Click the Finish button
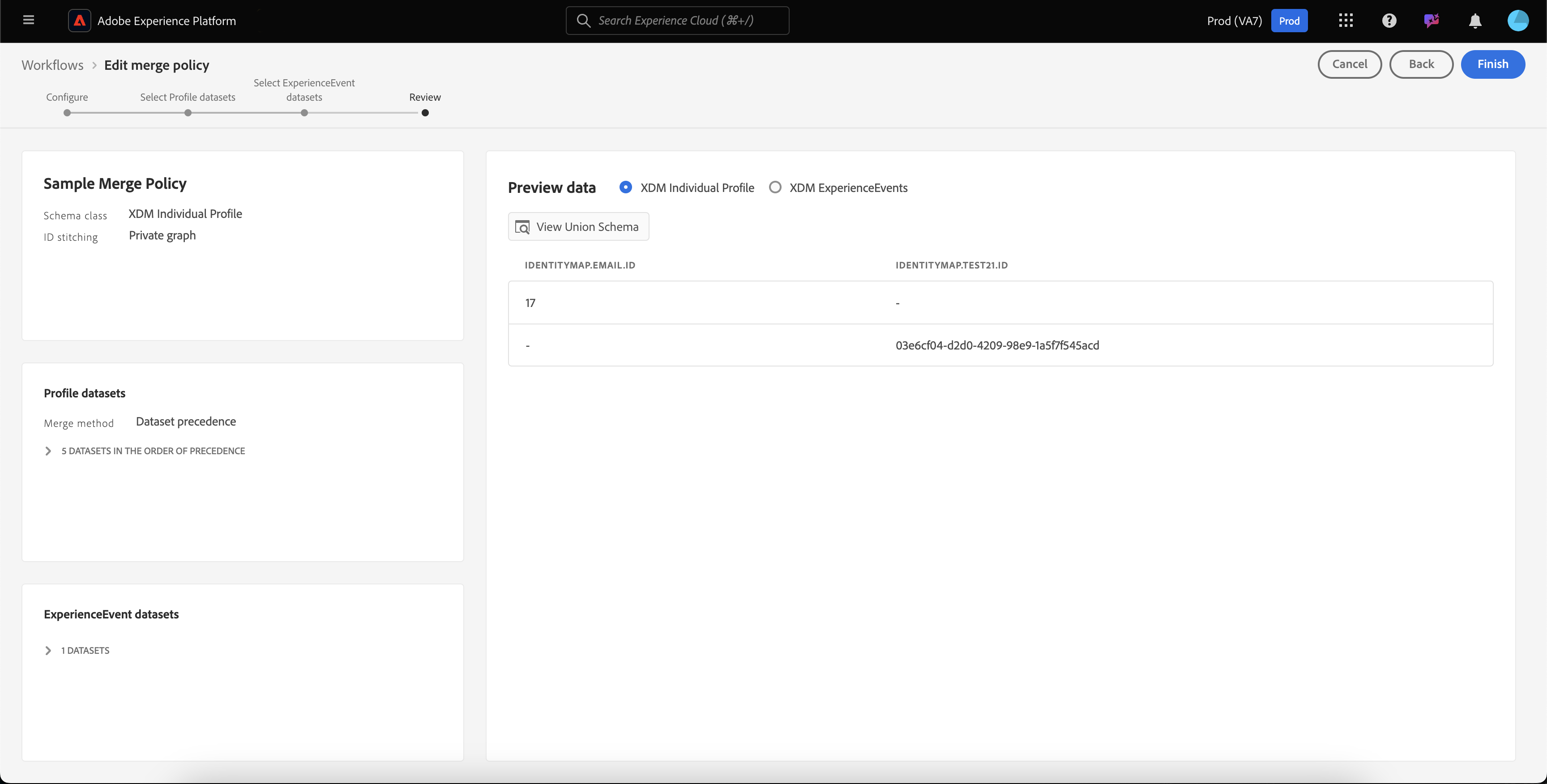Image resolution: width=1547 pixels, height=784 pixels. coord(1492,64)
